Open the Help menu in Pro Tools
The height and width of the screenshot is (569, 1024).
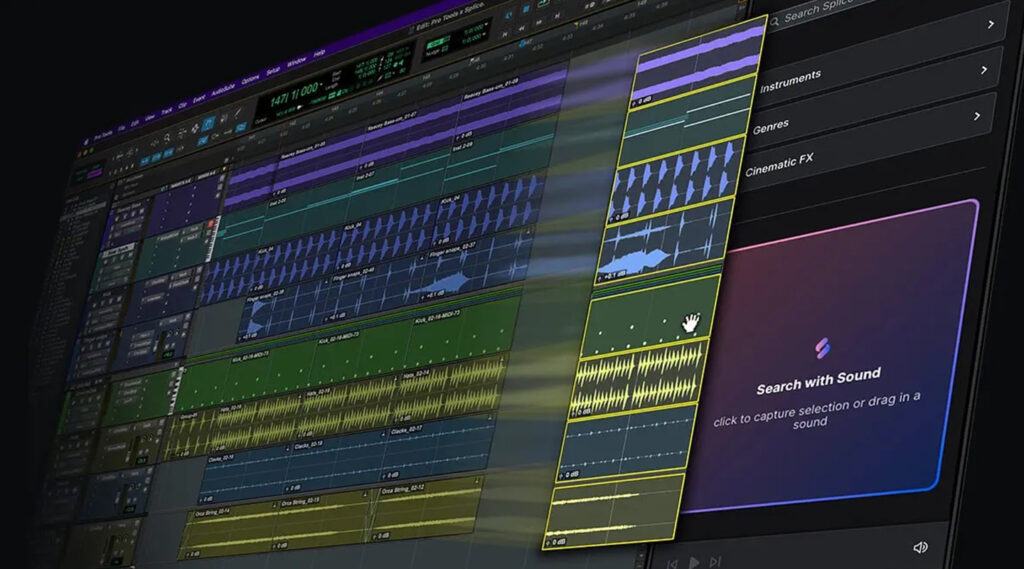319,53
